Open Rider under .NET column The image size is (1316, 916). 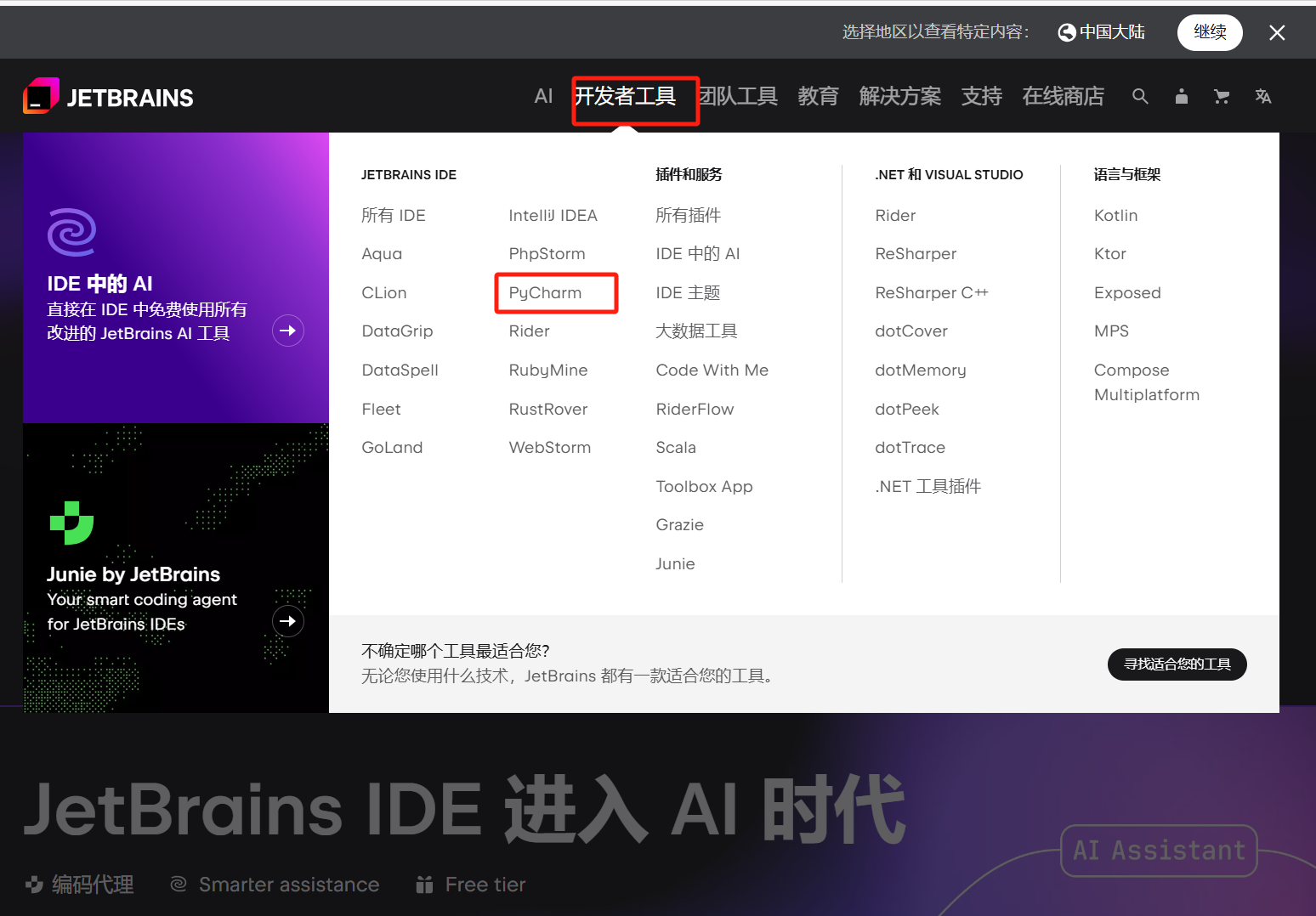click(895, 215)
